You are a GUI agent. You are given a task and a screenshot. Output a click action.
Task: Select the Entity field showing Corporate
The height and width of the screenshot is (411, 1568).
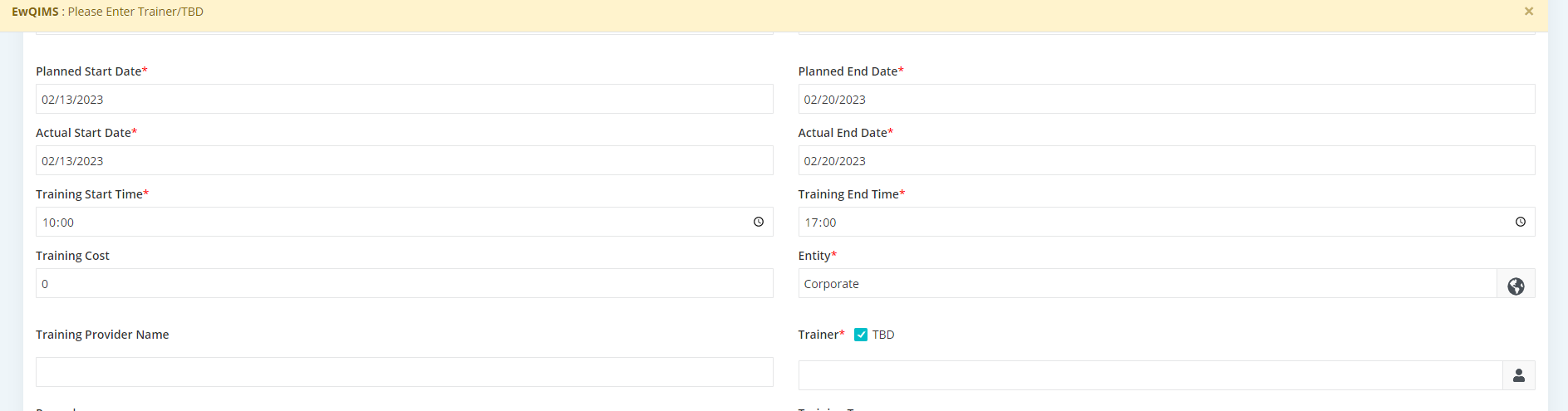pos(1147,283)
